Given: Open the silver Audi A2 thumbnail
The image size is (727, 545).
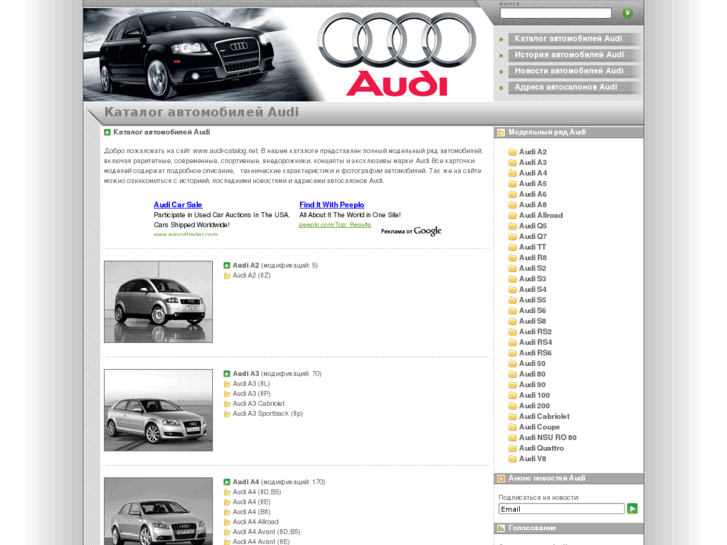Looking at the screenshot, I should [x=158, y=301].
